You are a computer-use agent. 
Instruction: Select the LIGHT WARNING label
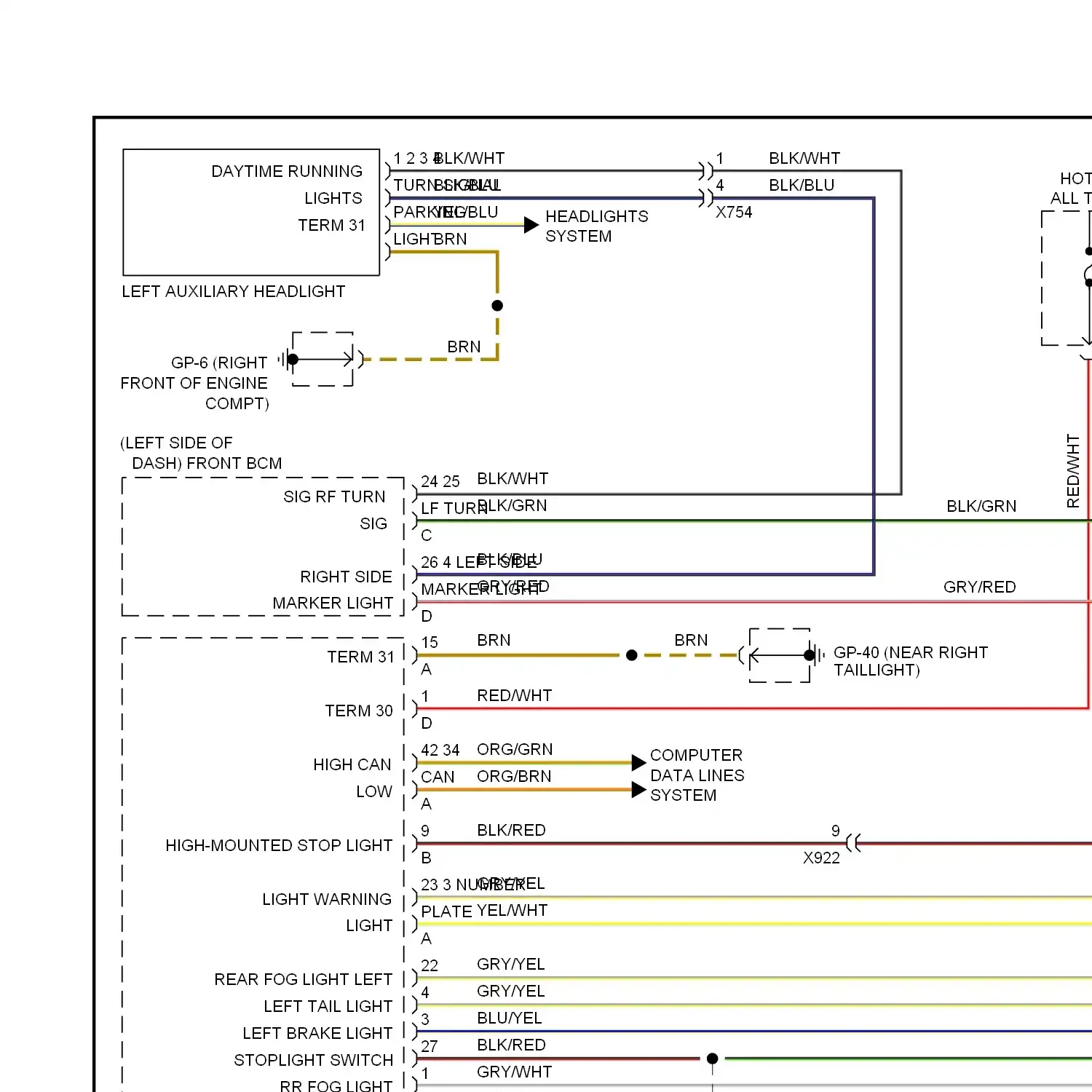(x=327, y=899)
